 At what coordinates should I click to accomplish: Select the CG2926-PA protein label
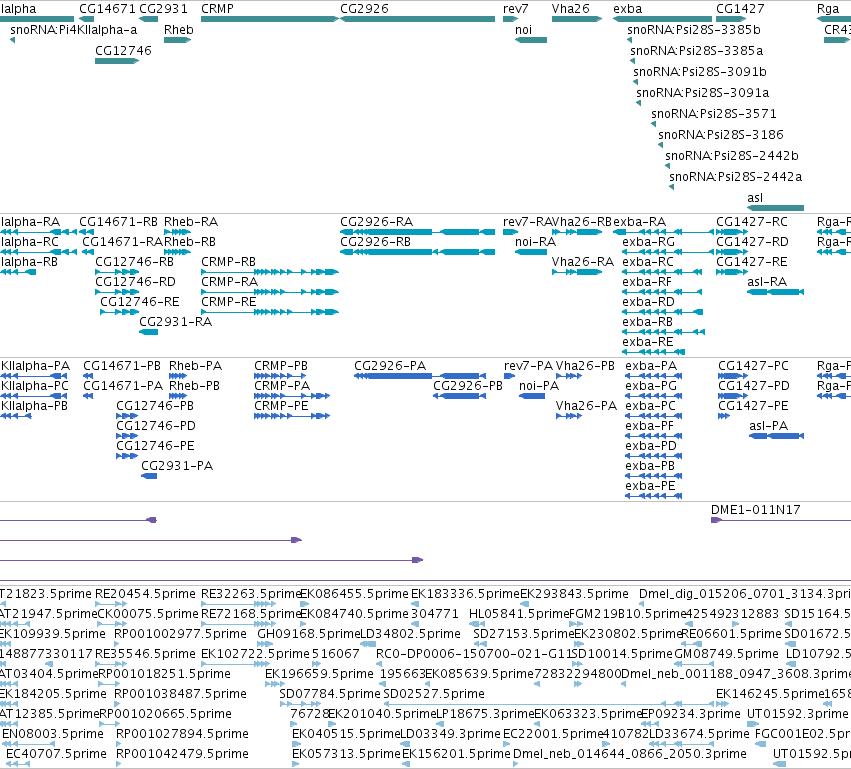point(390,366)
